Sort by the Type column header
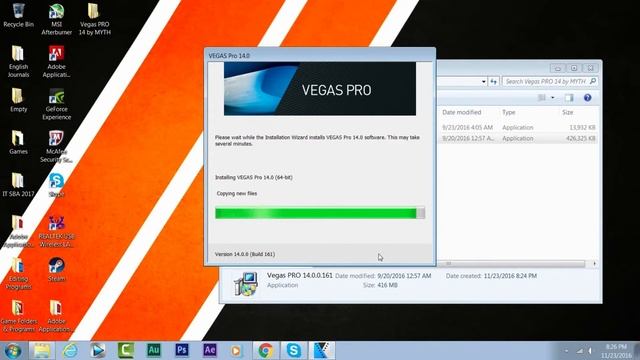This screenshot has width=640, height=360. pos(509,112)
